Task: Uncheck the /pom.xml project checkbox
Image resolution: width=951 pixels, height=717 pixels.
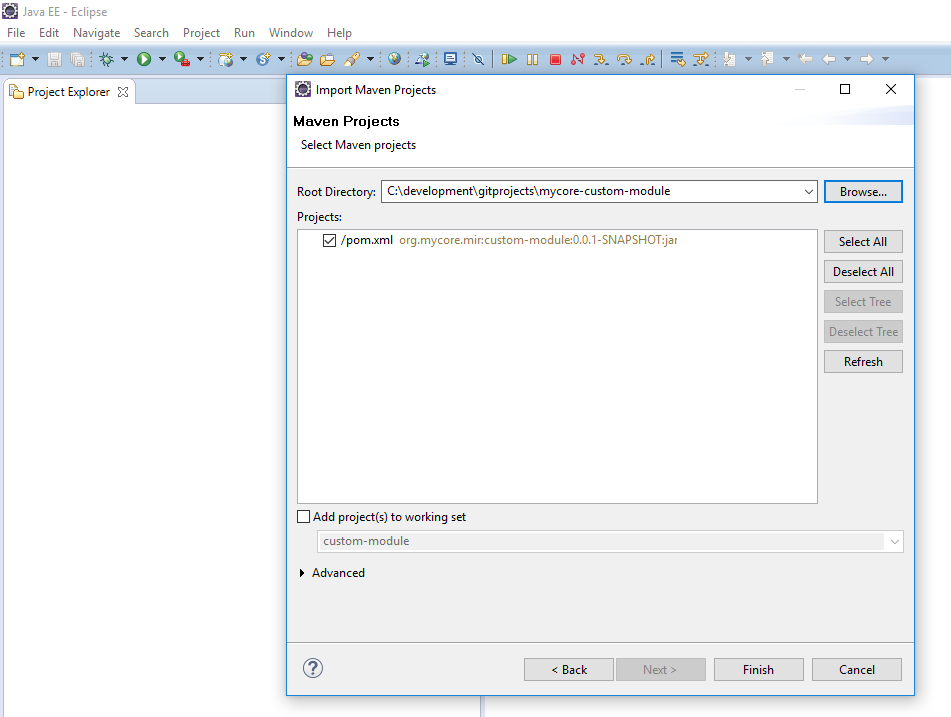Action: tap(329, 240)
